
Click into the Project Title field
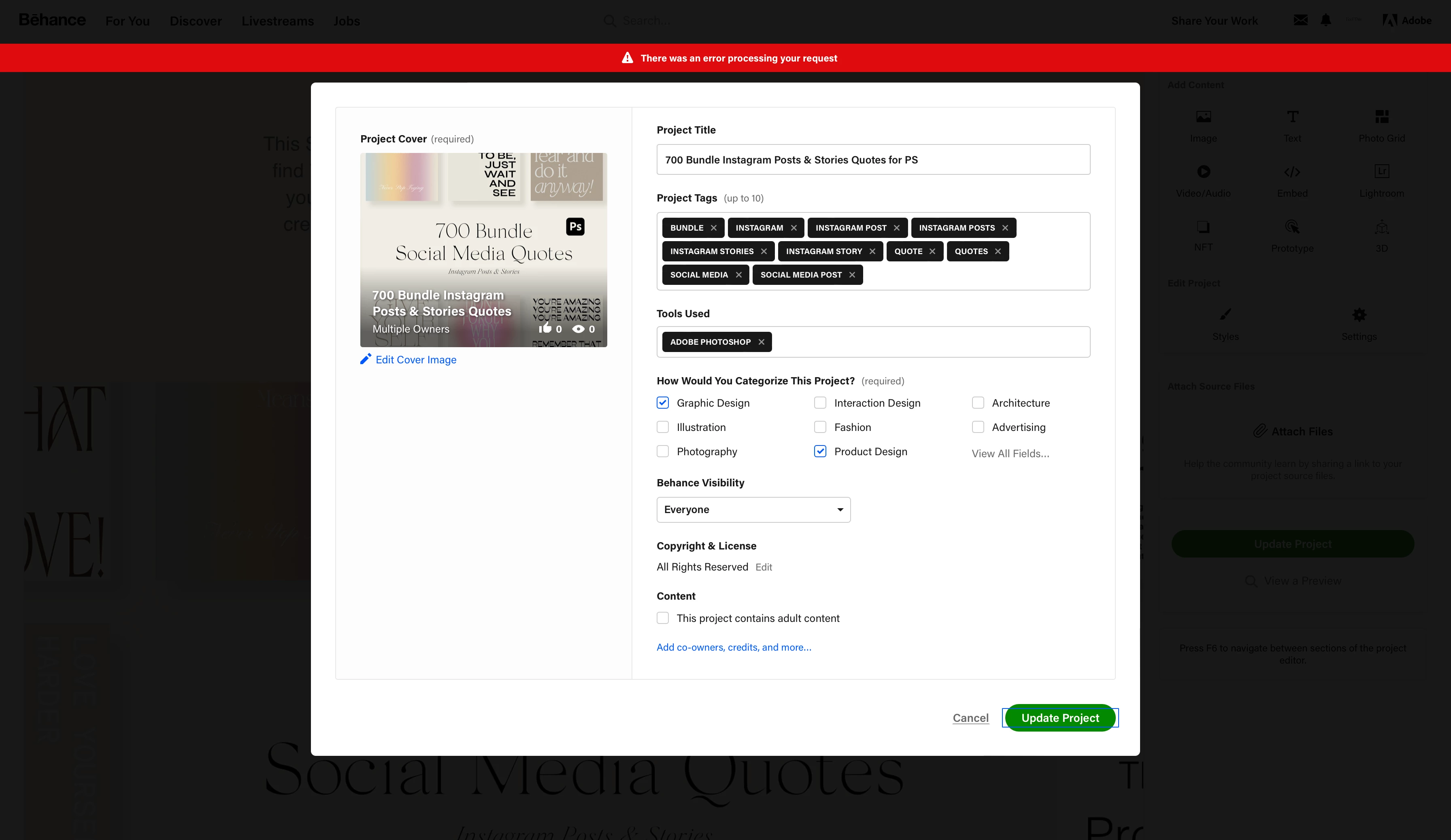tap(873, 159)
